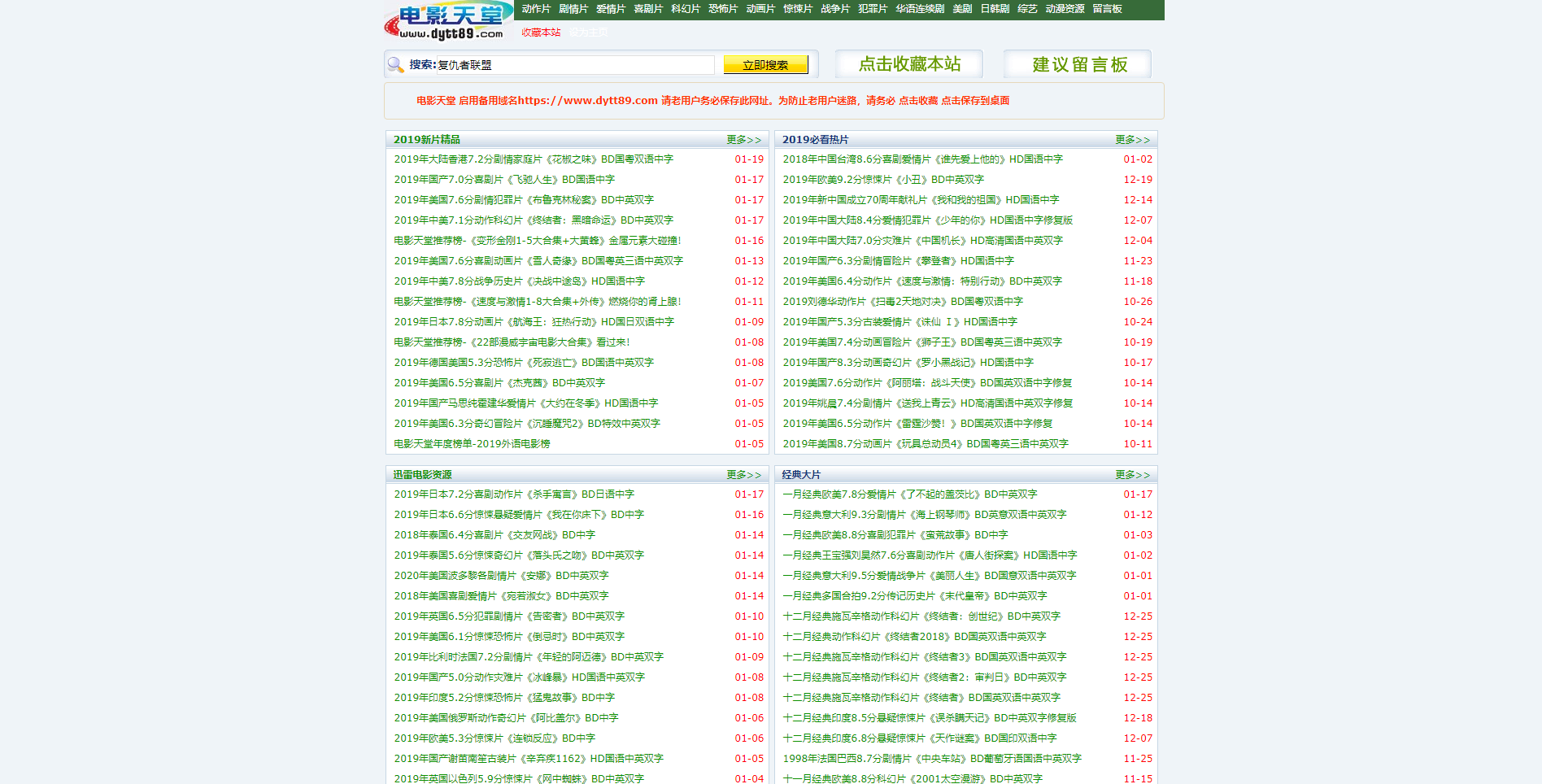Click the 点击收藏本站 banner button

909,64
